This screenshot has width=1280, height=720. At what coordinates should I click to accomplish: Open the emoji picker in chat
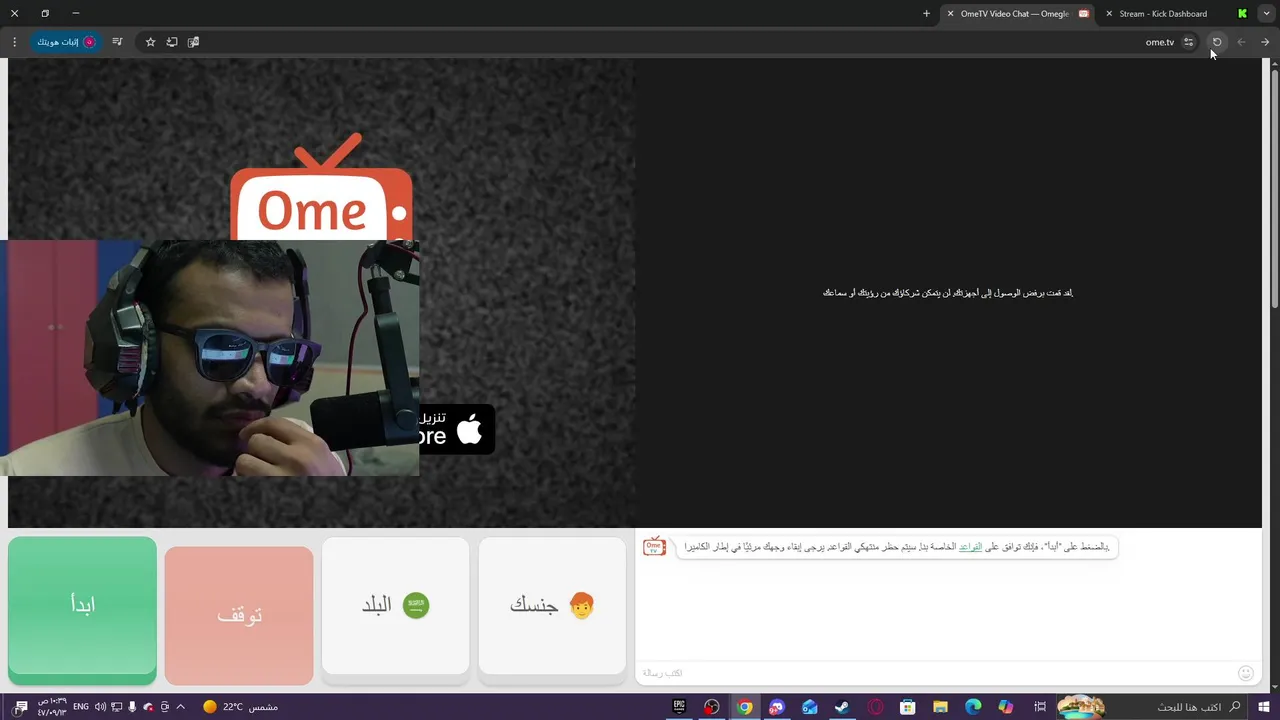pyautogui.click(x=1245, y=673)
